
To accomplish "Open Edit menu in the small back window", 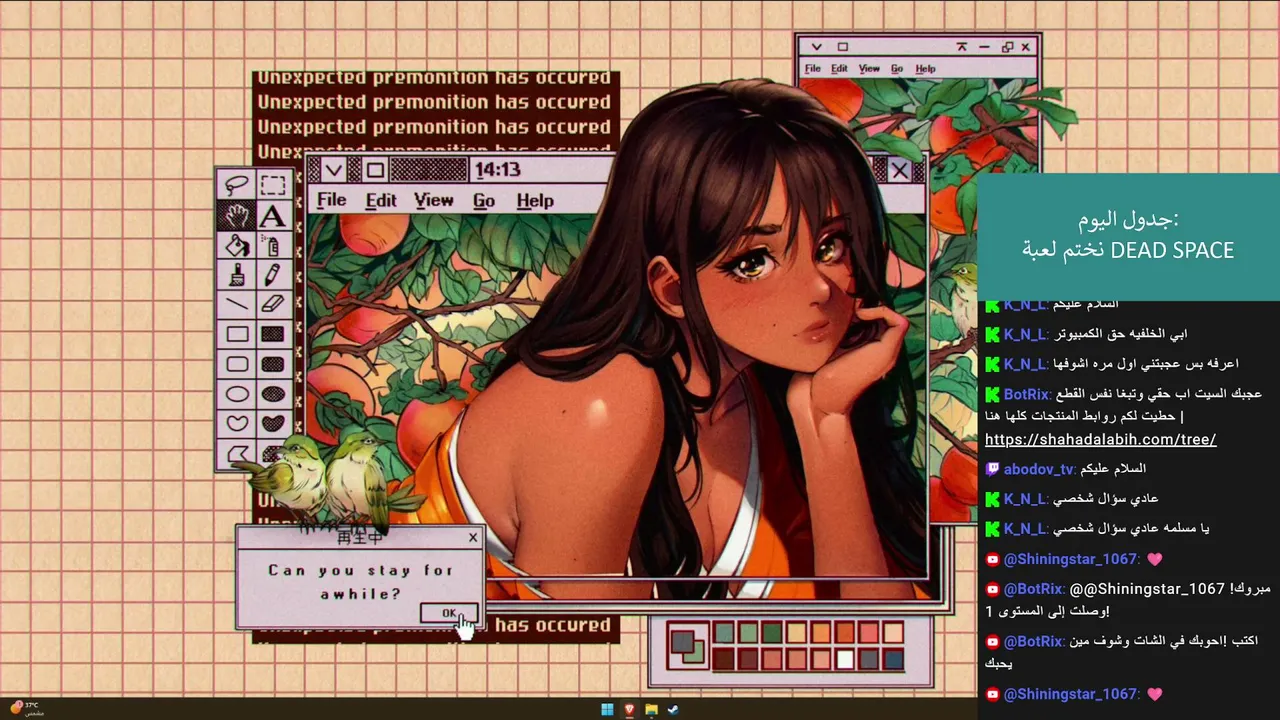I will pyautogui.click(x=838, y=69).
